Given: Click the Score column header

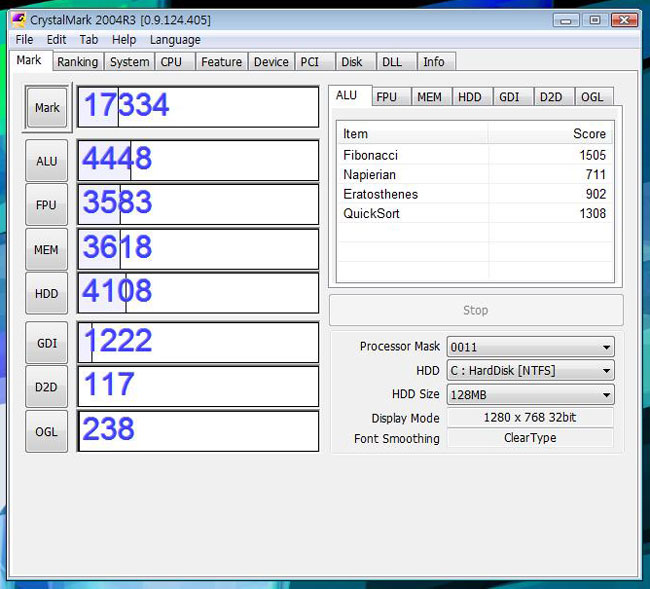Looking at the screenshot, I should 551,134.
